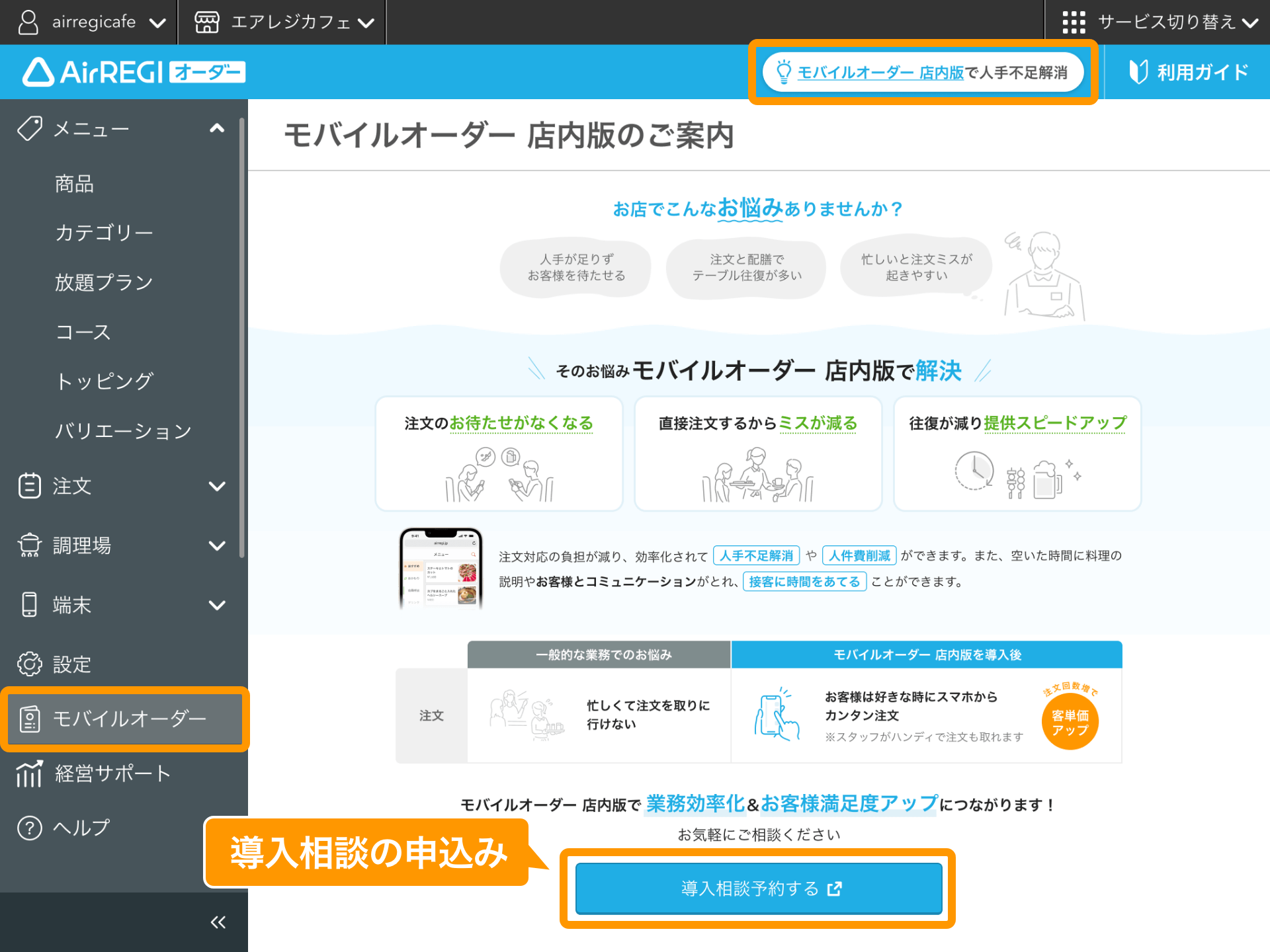Click the 導入相談予約する button

pos(759,889)
